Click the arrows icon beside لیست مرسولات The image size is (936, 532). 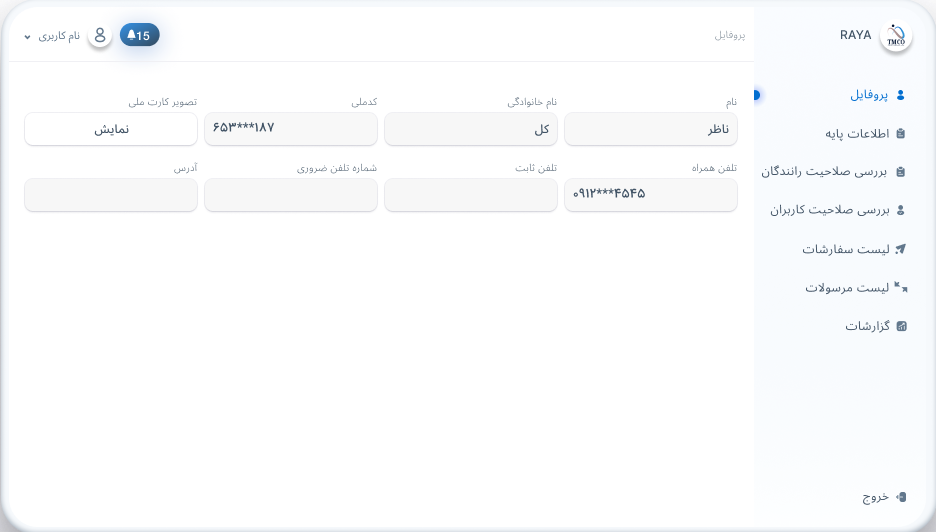[900, 287]
